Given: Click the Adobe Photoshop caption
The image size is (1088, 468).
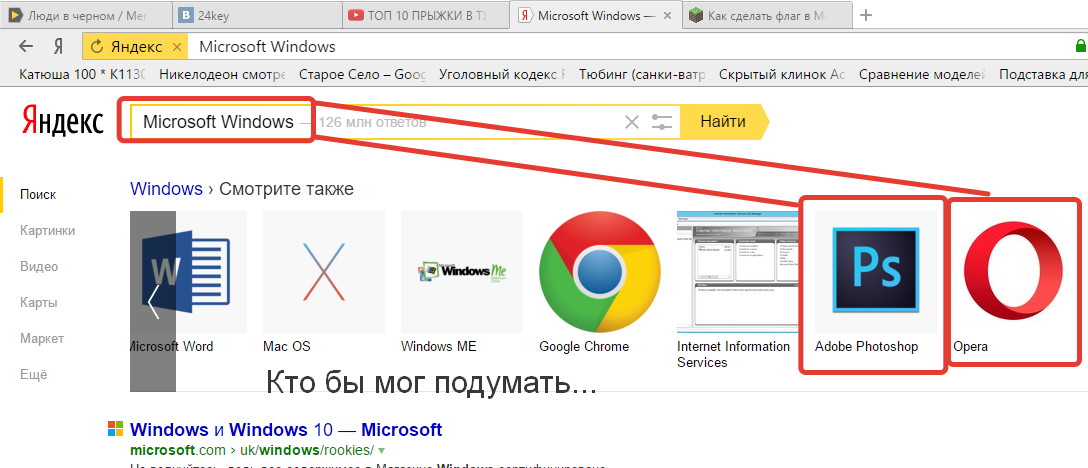Looking at the screenshot, I should [x=866, y=346].
